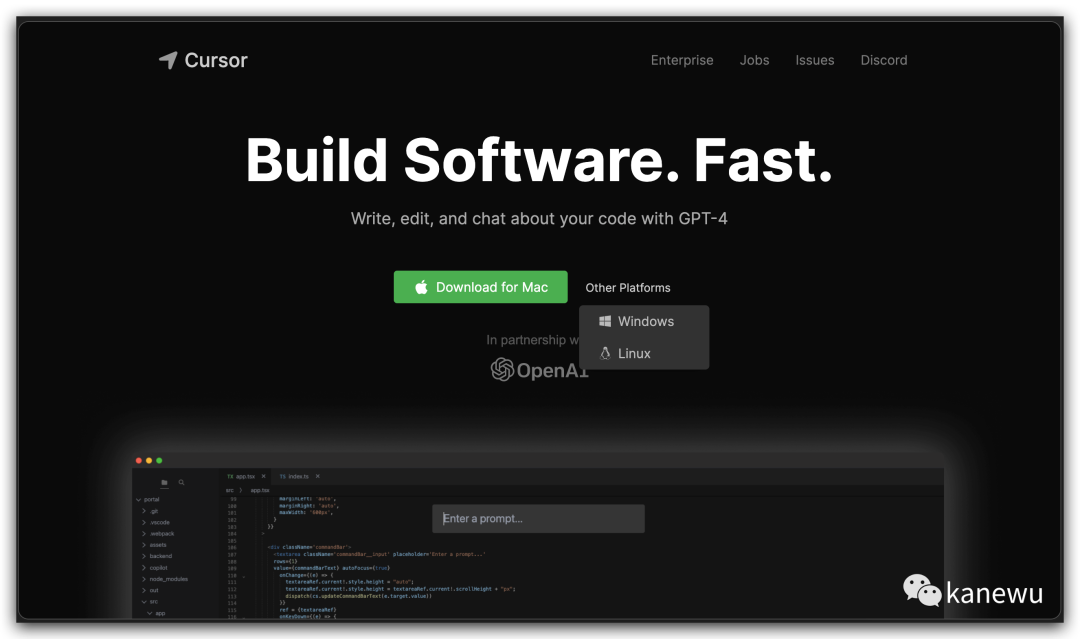Click the Cursor arrow logo icon
The image size is (1080, 639).
(168, 60)
